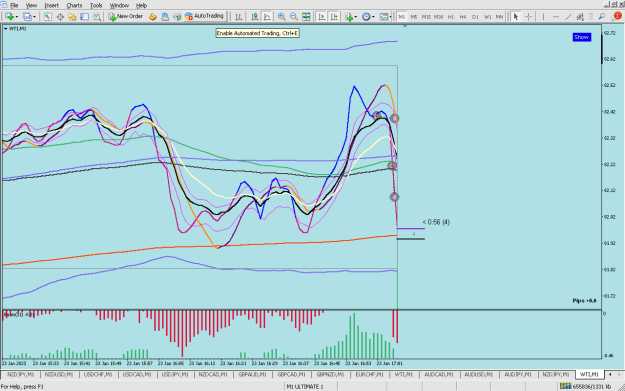The image size is (625, 391).
Task: Select the Crosshair tool
Action: tap(528, 16)
